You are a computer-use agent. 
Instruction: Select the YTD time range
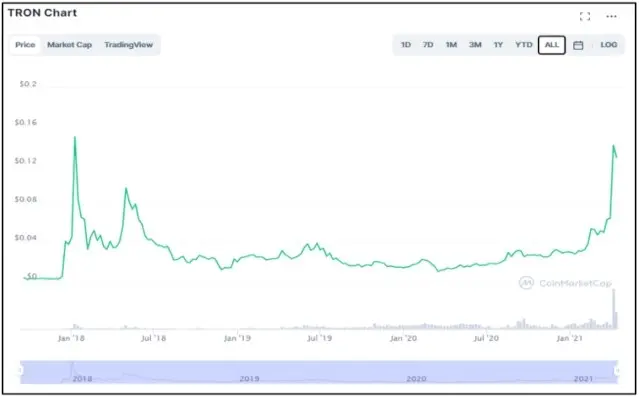pos(524,45)
